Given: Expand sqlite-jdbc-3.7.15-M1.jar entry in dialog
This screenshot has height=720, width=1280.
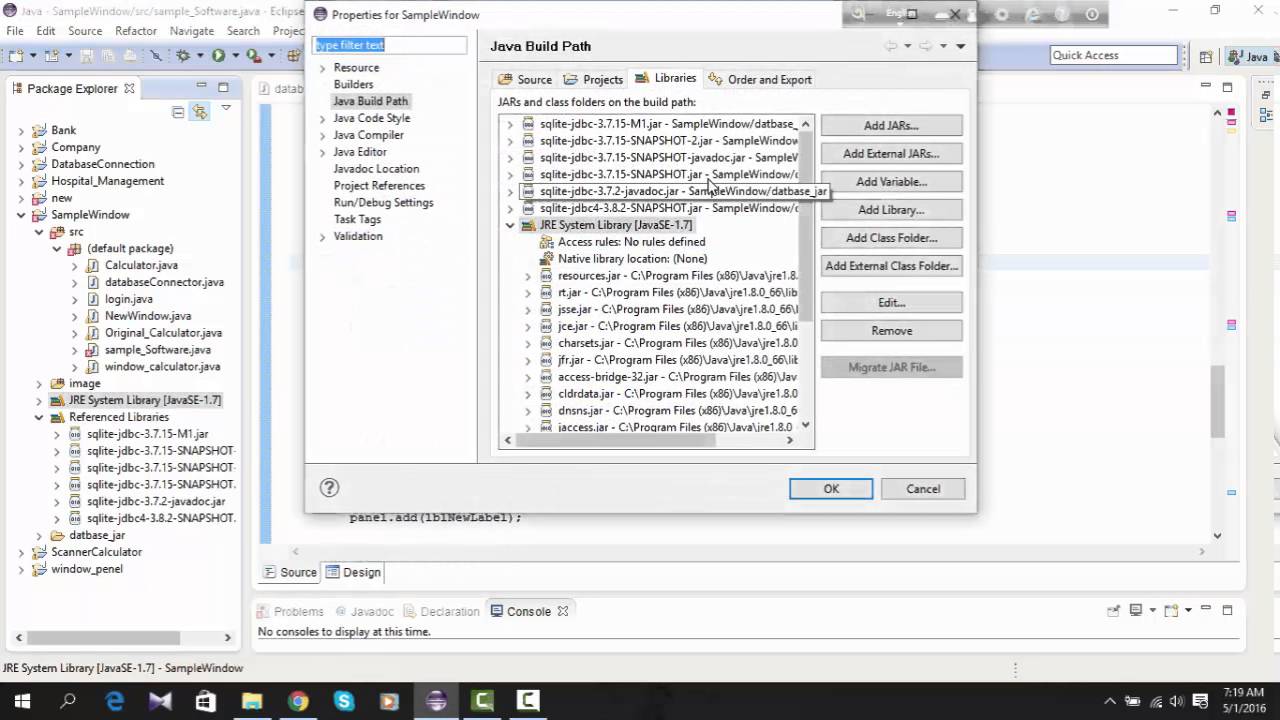Looking at the screenshot, I should (x=510, y=124).
